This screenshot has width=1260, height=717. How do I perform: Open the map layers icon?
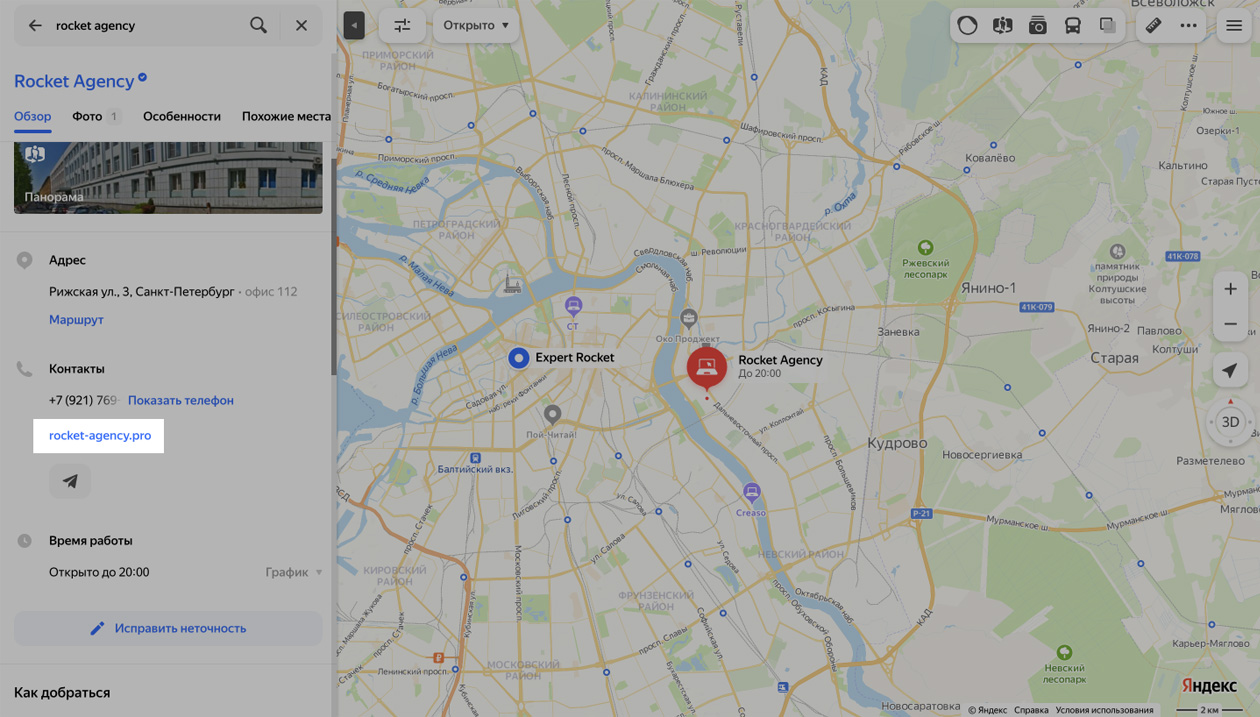click(x=1107, y=26)
